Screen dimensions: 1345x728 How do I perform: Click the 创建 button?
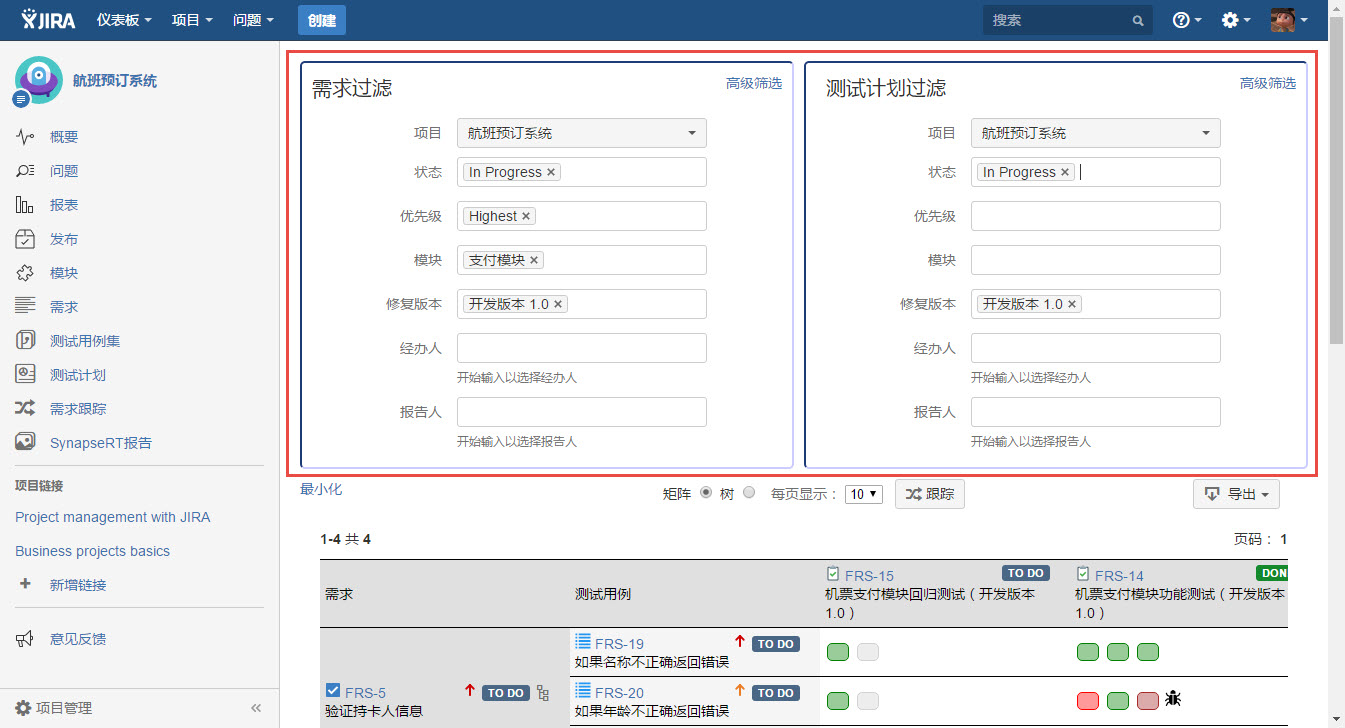click(321, 20)
